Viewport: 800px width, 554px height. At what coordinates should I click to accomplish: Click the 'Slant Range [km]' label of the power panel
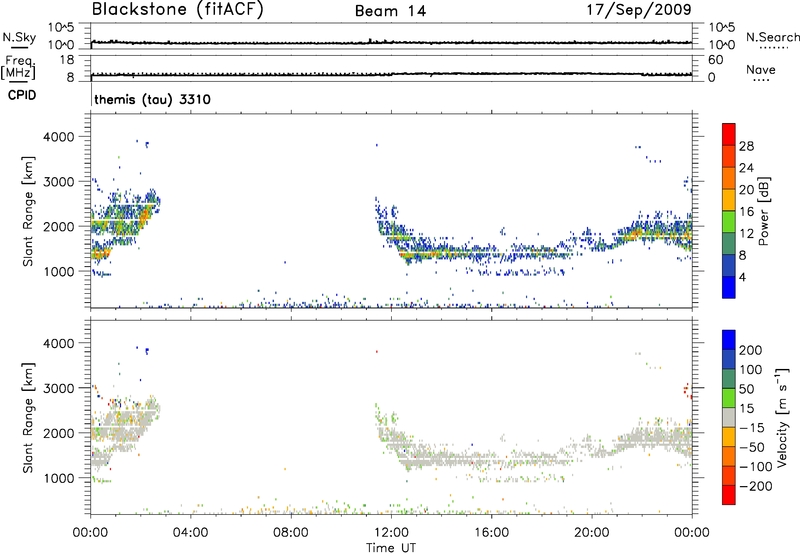[x=28, y=211]
